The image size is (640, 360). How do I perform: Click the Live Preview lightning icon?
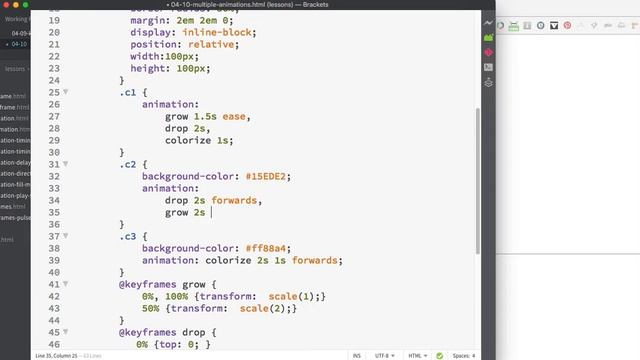488,23
